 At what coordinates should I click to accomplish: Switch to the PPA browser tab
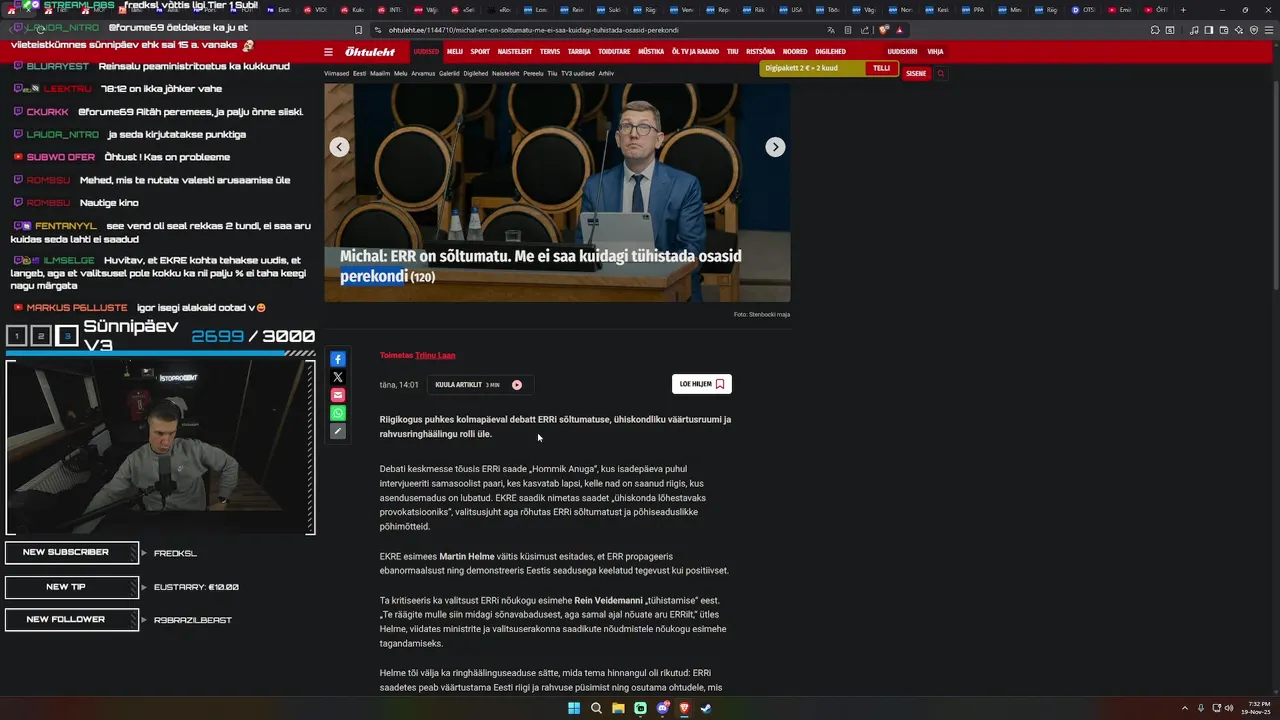pos(972,10)
